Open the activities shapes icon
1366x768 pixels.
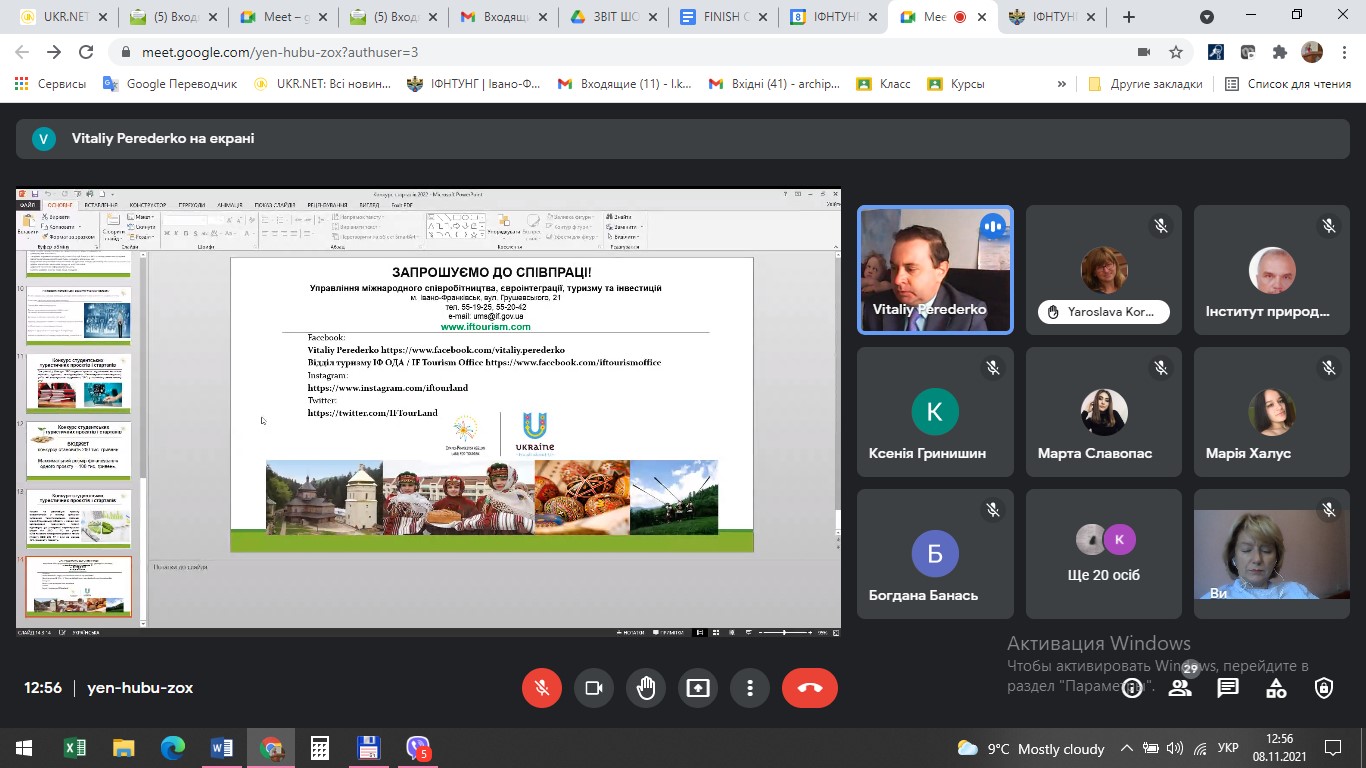pyautogui.click(x=1276, y=688)
